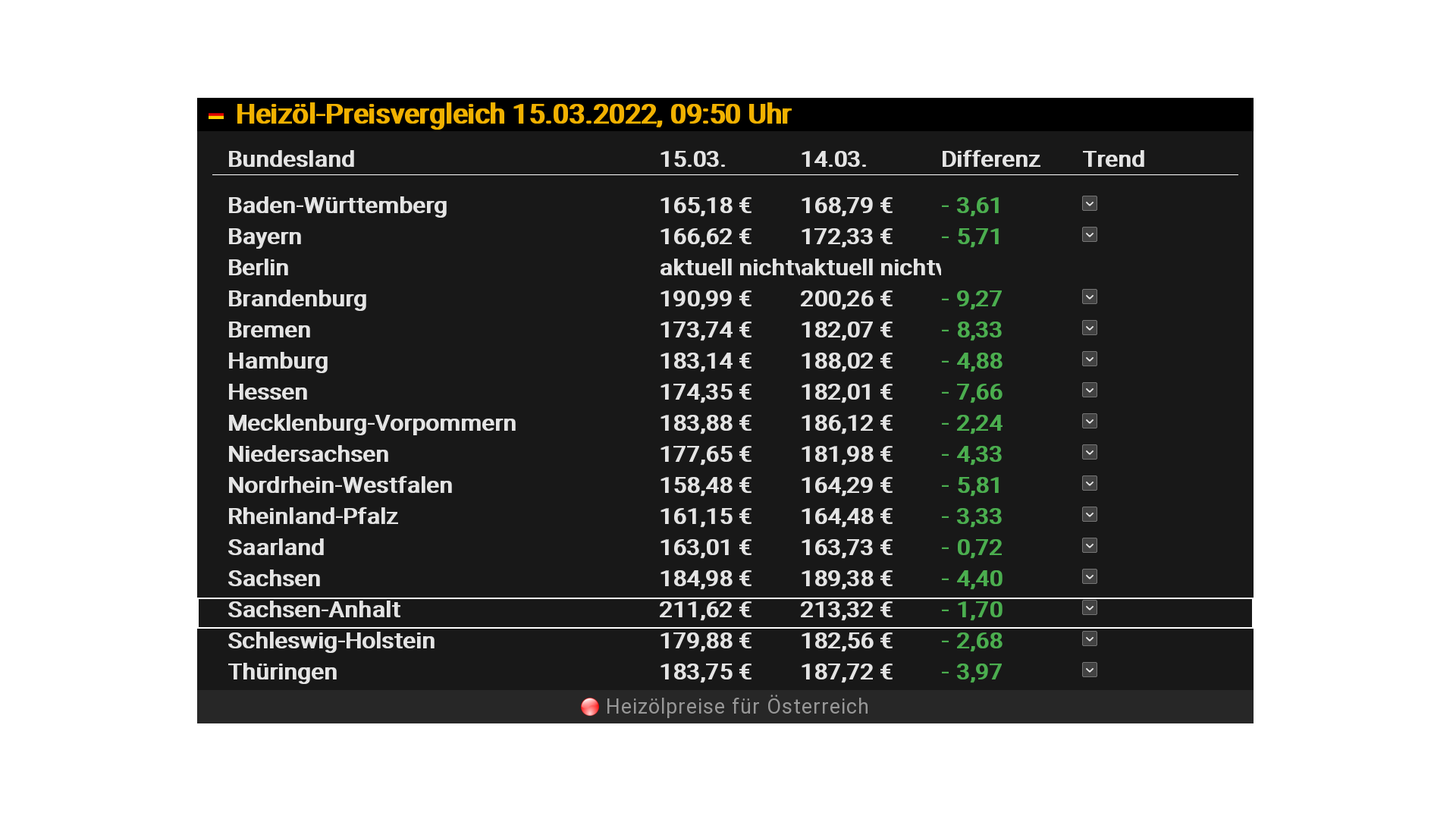Click the Thüringen trend arrow icon
The image size is (1456, 819).
[x=1090, y=670]
